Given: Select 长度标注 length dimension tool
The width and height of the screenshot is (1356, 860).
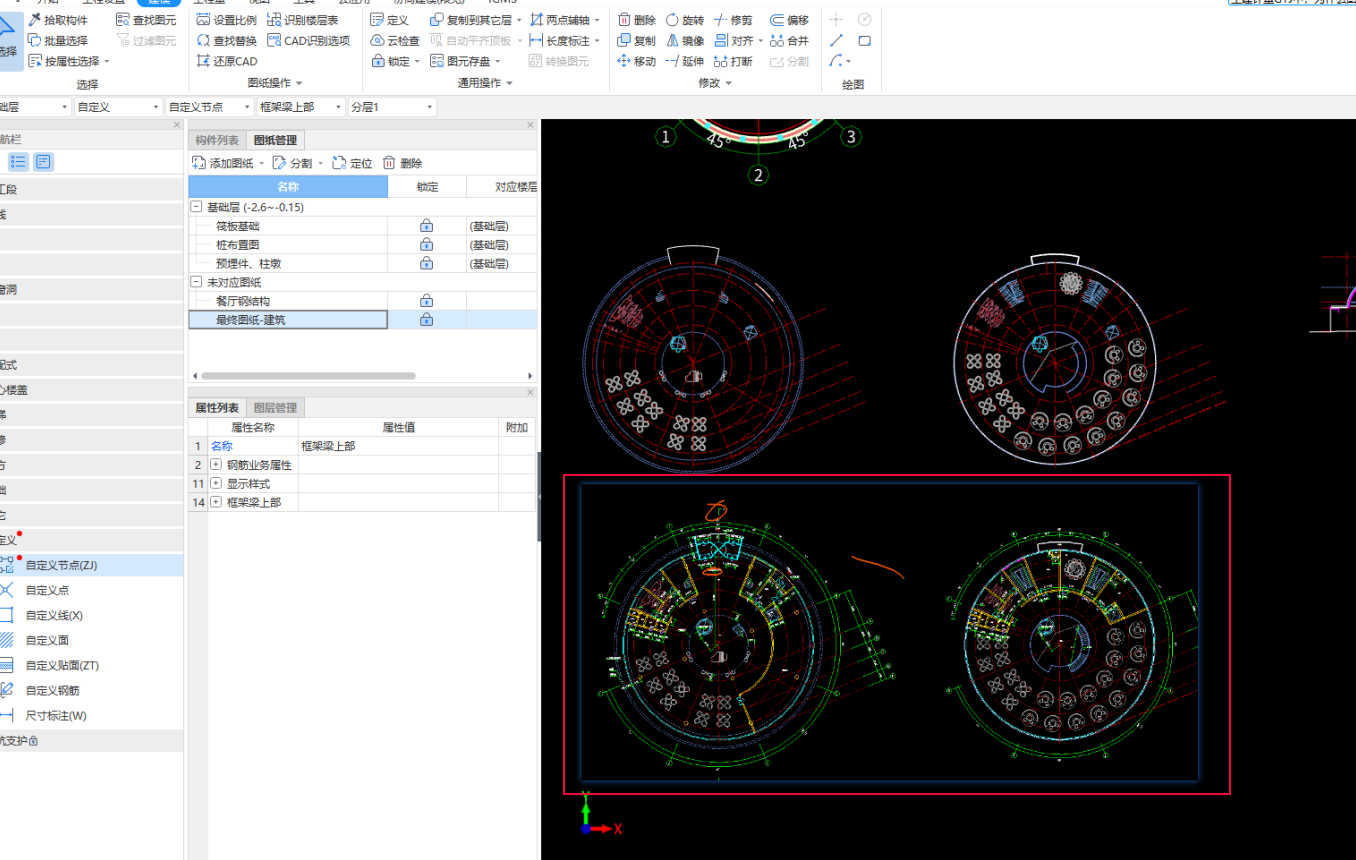Looking at the screenshot, I should pyautogui.click(x=560, y=41).
